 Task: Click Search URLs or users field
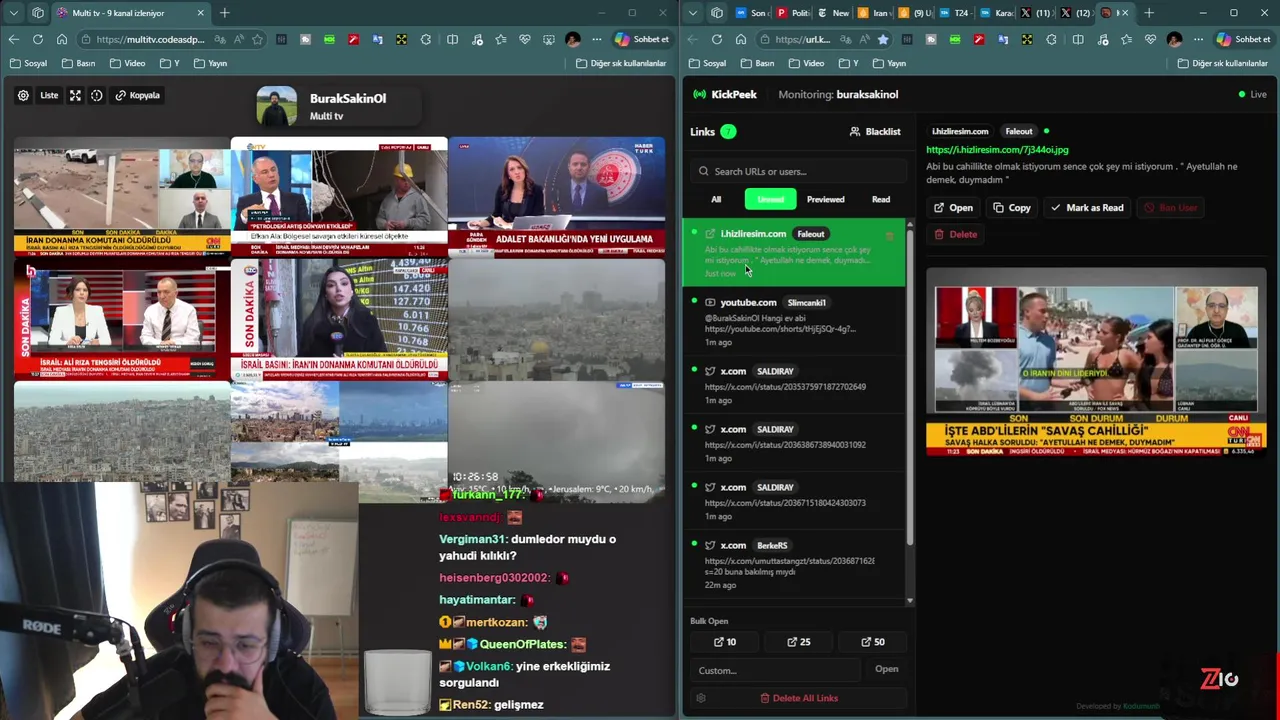pos(798,171)
